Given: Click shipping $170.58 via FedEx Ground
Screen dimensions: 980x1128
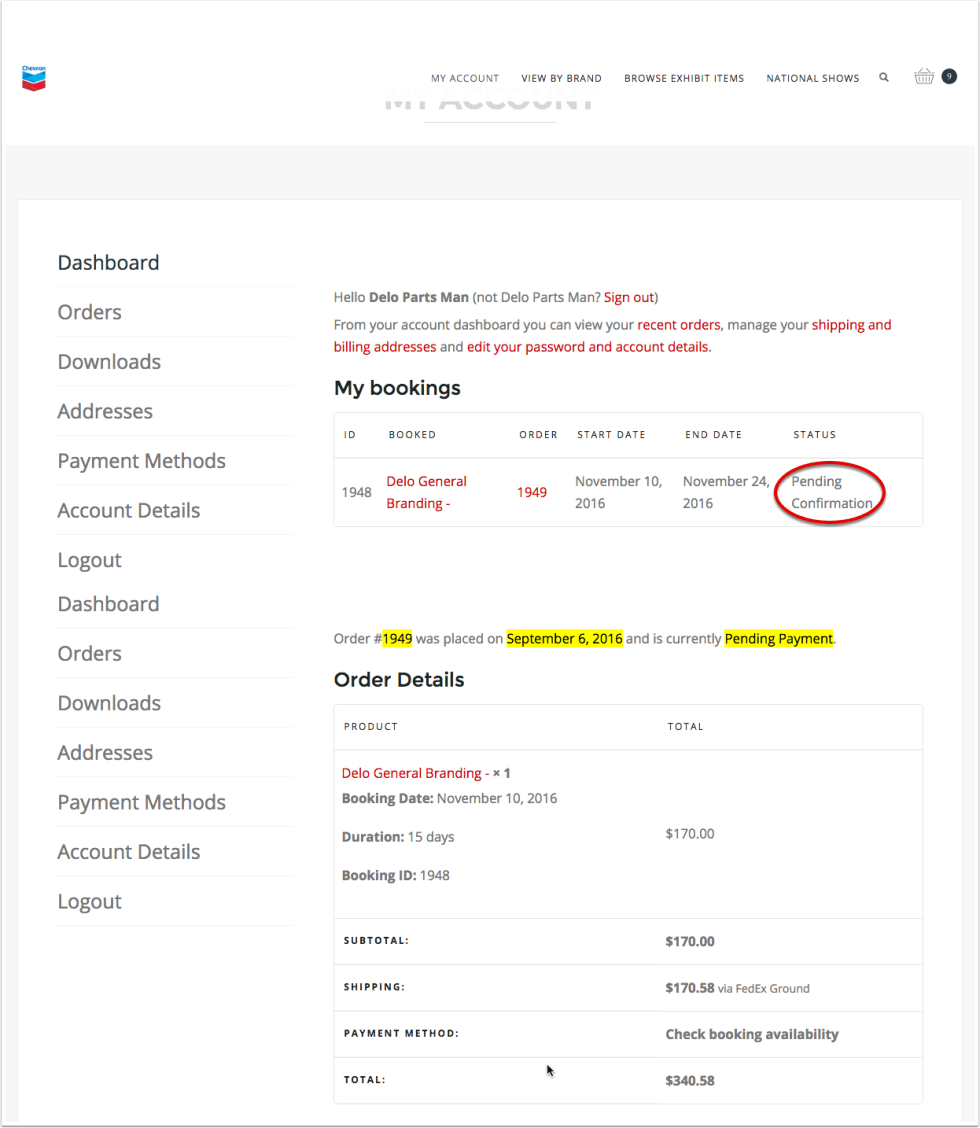Looking at the screenshot, I should coord(738,988).
